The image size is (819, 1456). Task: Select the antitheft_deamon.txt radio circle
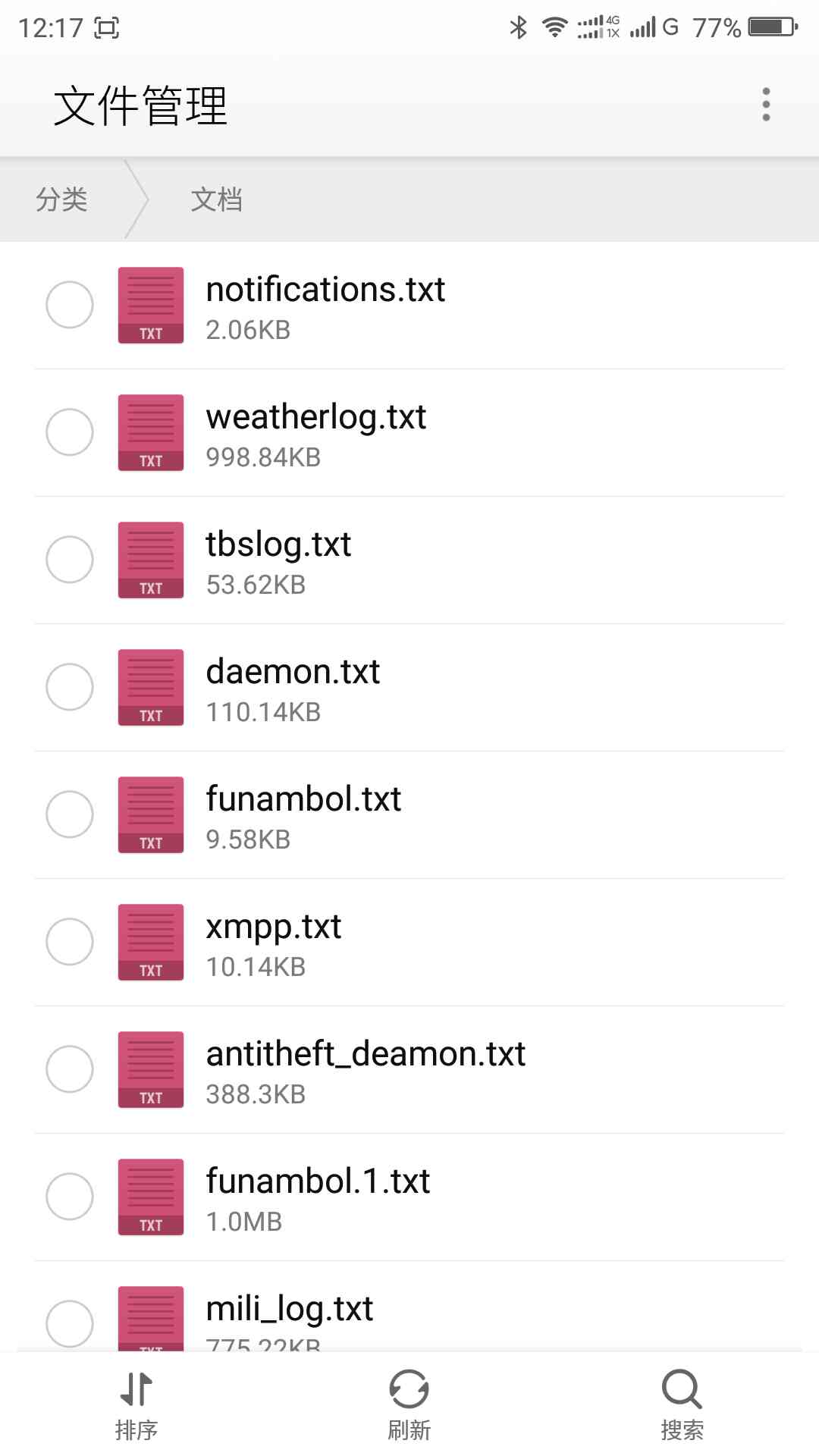(70, 1069)
